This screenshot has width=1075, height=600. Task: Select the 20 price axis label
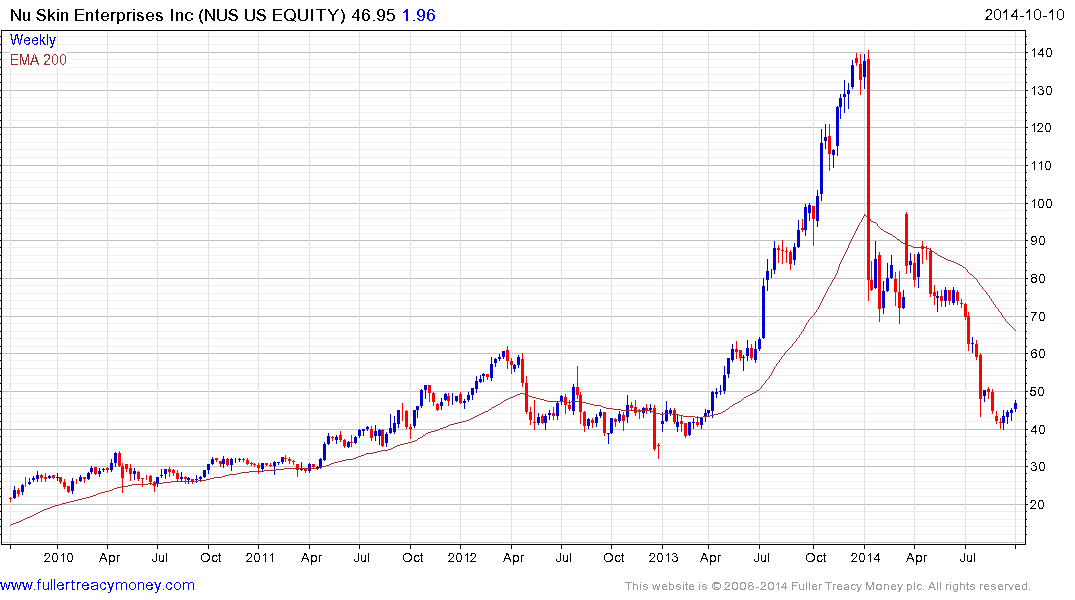pos(1037,505)
